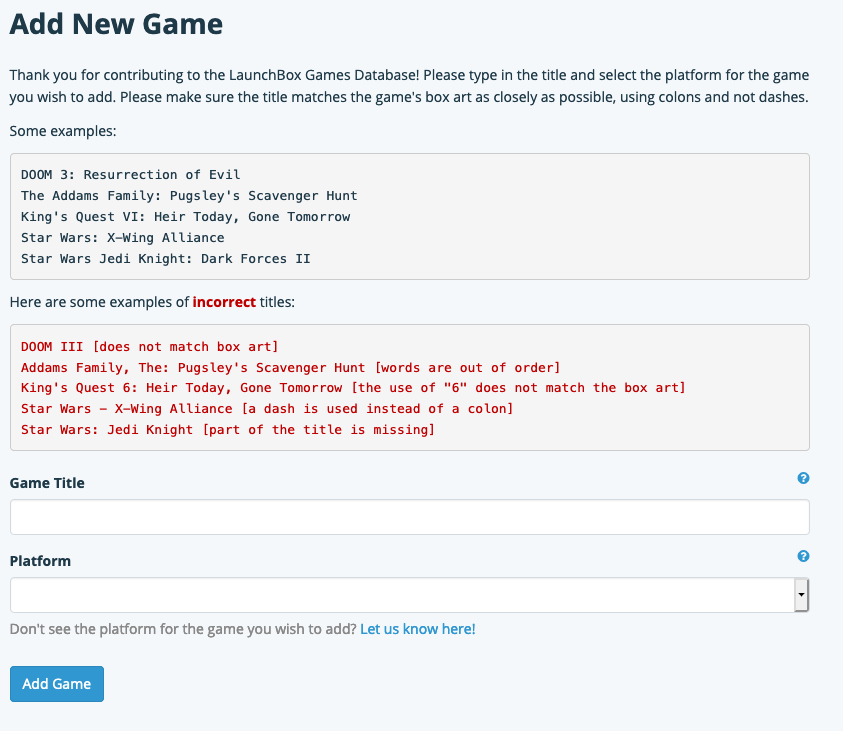The image size is (843, 731).
Task: Submit with the Add Game button
Action: point(57,684)
